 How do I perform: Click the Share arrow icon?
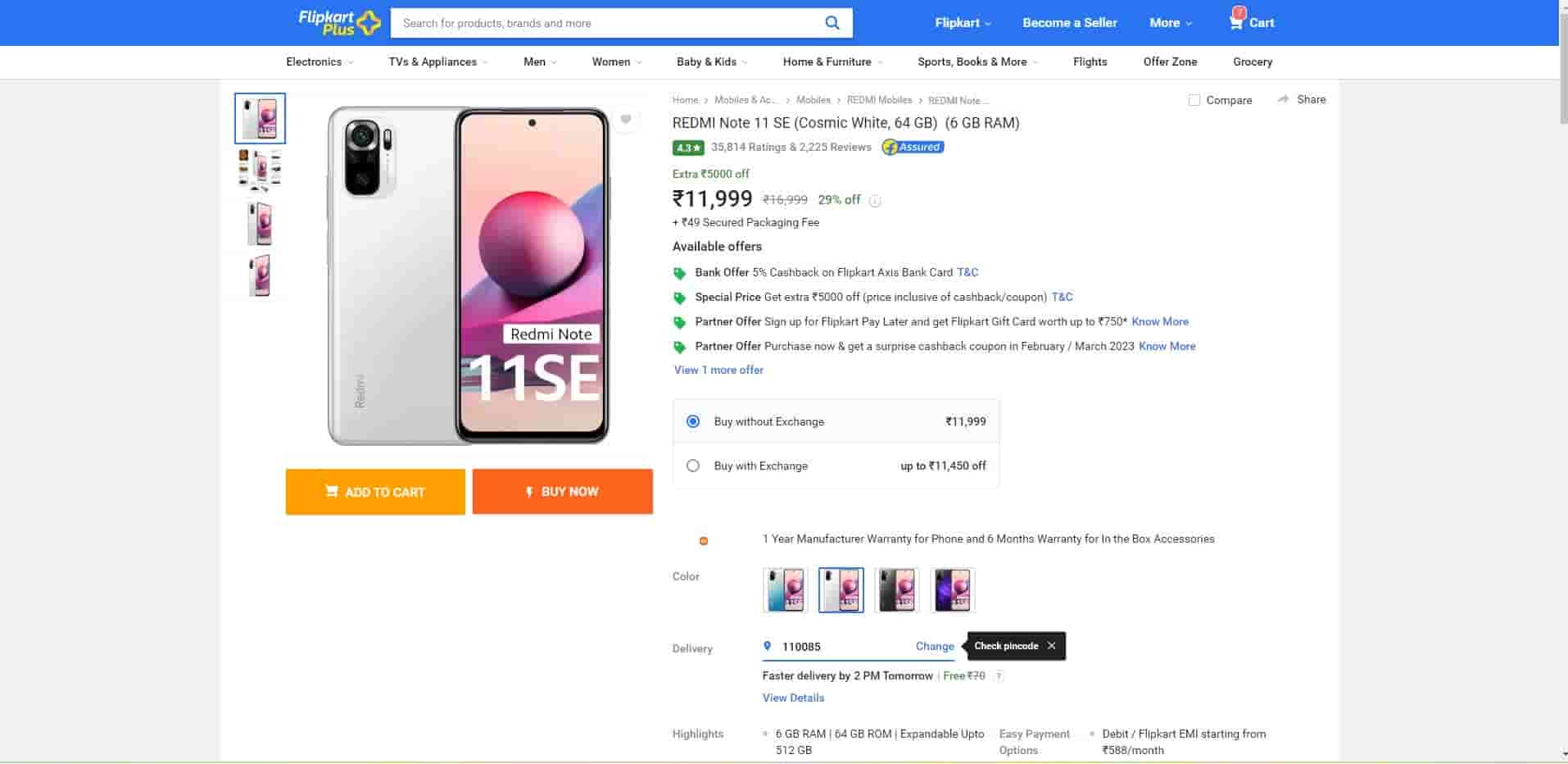[1283, 99]
